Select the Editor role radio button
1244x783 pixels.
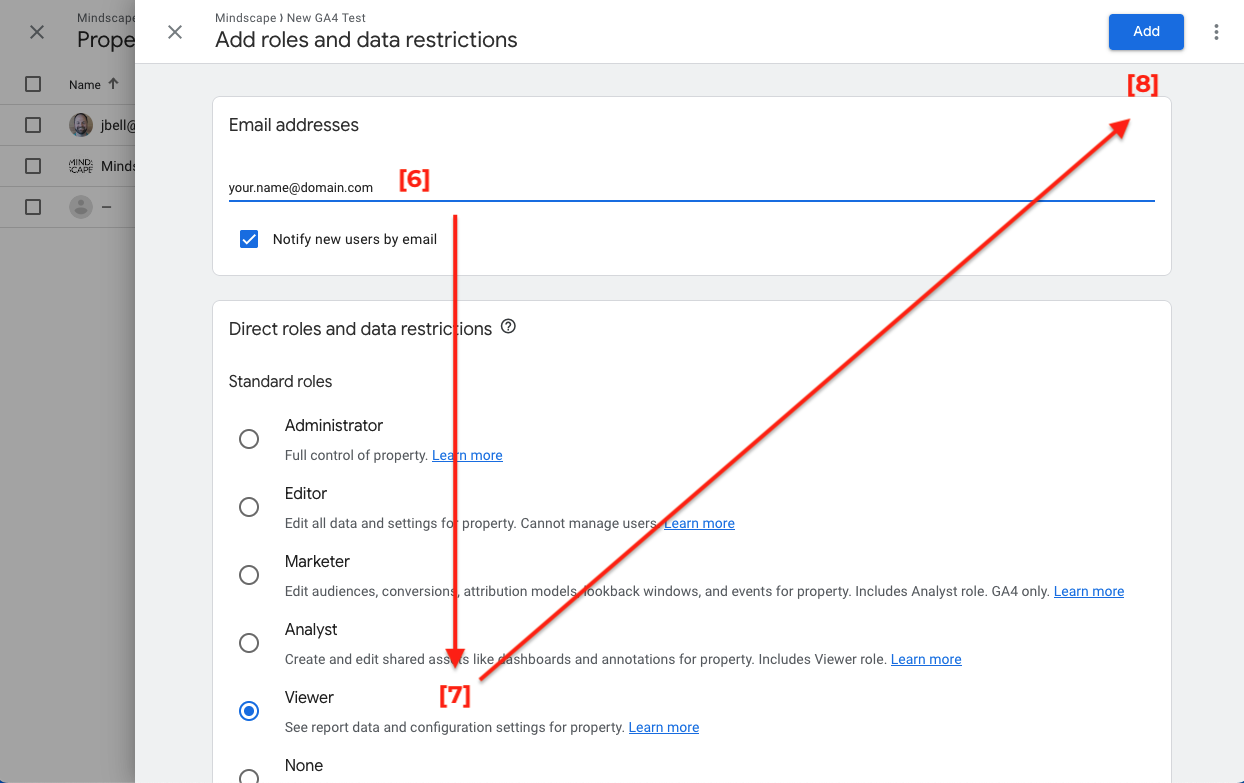click(x=248, y=506)
